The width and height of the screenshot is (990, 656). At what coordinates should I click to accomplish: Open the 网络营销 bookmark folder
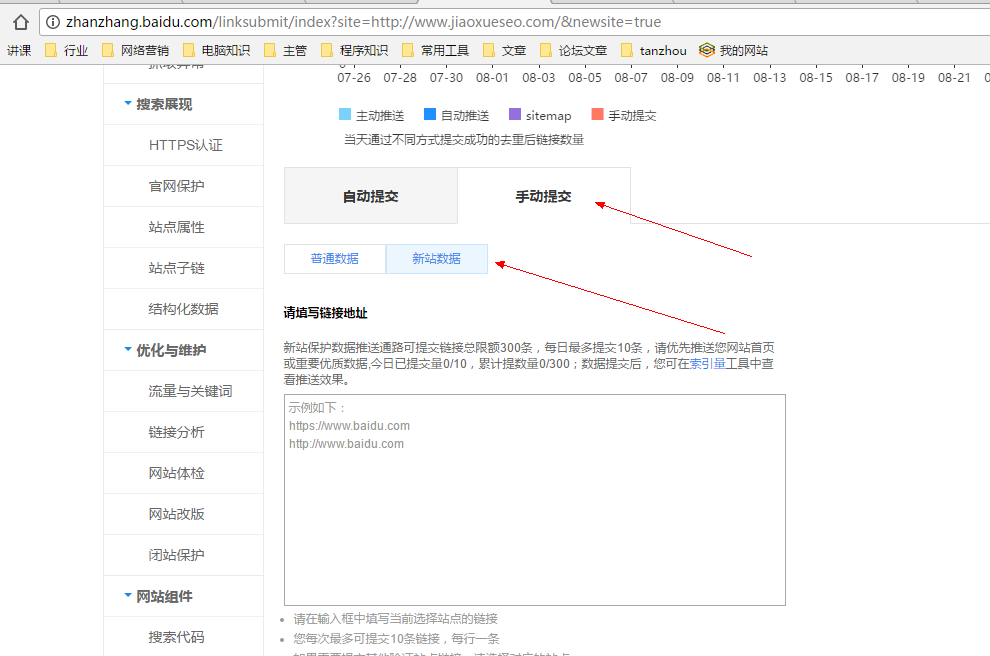(x=136, y=51)
